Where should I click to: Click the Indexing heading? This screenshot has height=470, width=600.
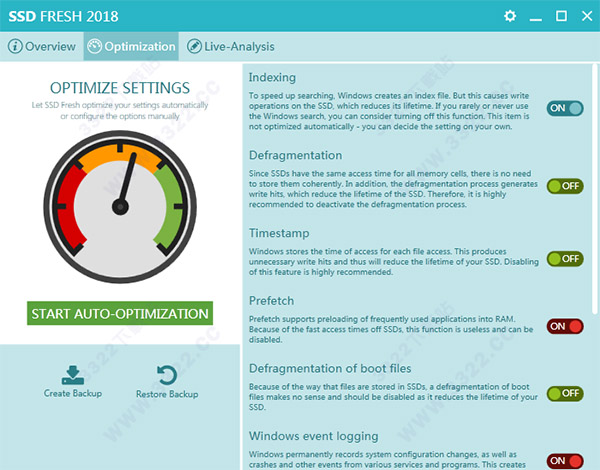coord(272,77)
